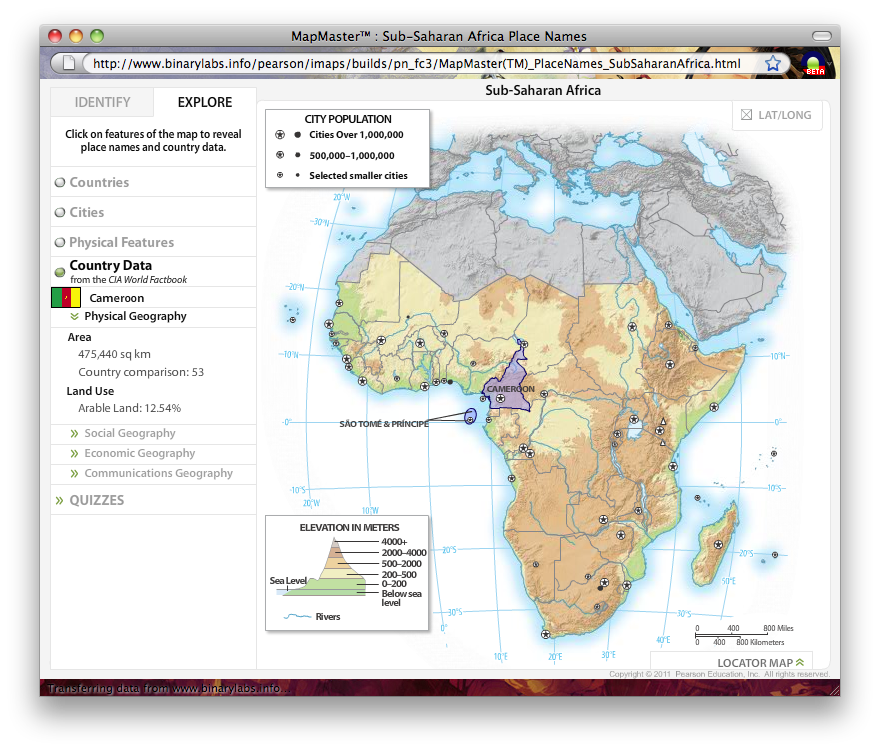Image resolution: width=880 pixels, height=751 pixels.
Task: Click the city marker inside Cameroon
Action: coord(500,399)
